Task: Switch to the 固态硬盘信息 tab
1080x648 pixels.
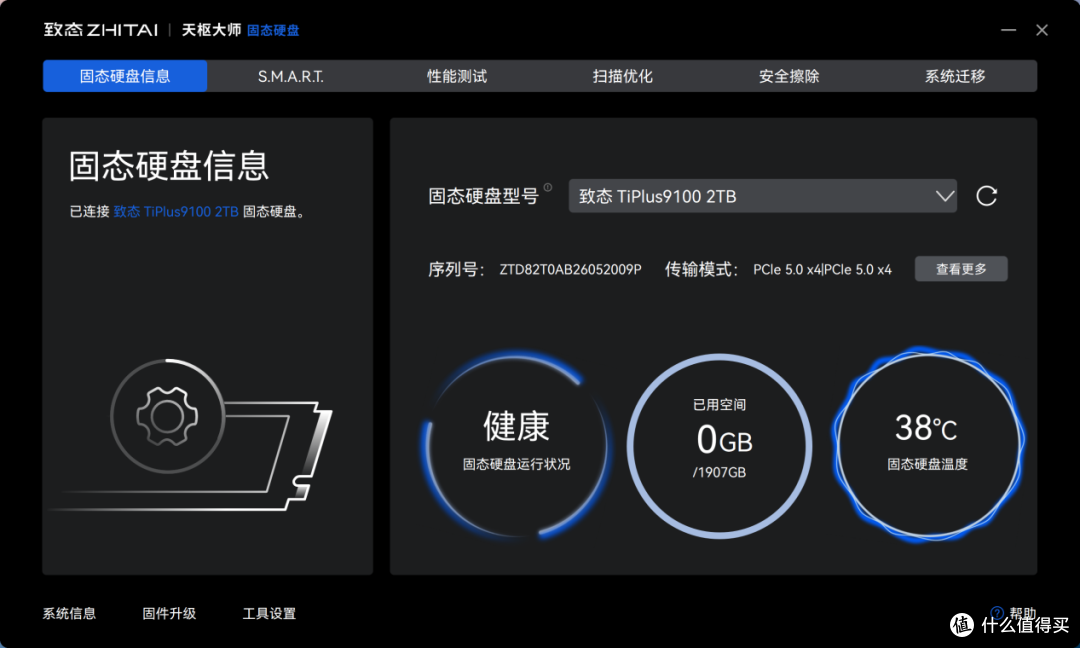Action: pyautogui.click(x=125, y=76)
